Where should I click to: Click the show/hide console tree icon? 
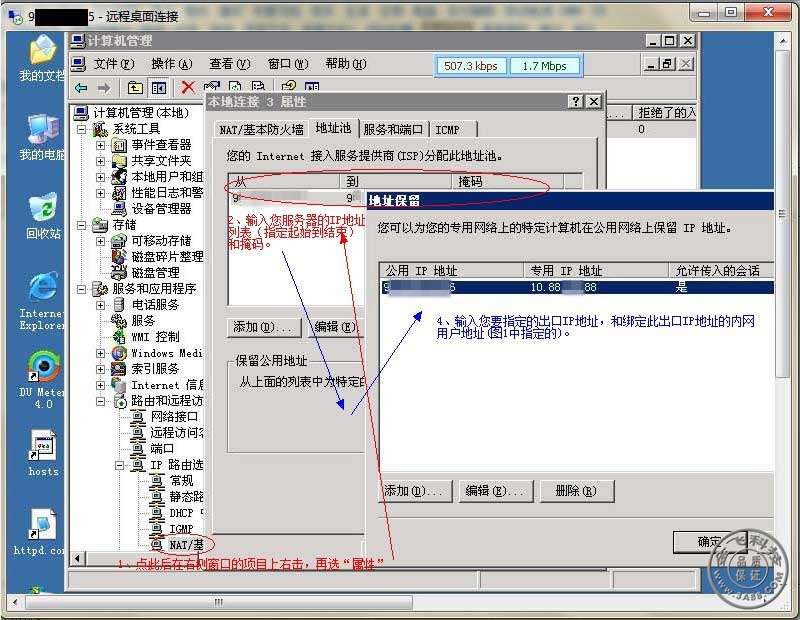(158, 88)
